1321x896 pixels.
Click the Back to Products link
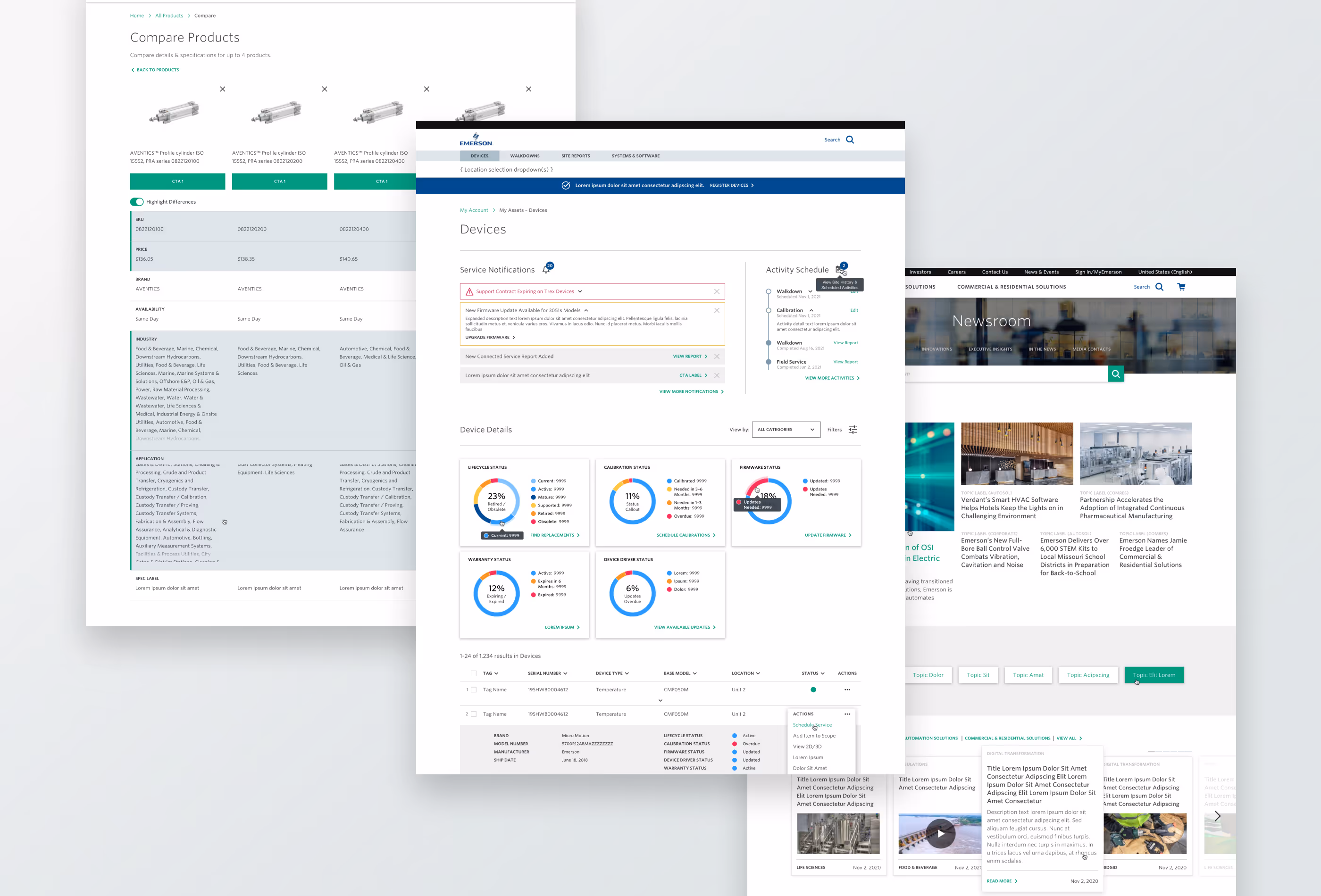[x=155, y=70]
